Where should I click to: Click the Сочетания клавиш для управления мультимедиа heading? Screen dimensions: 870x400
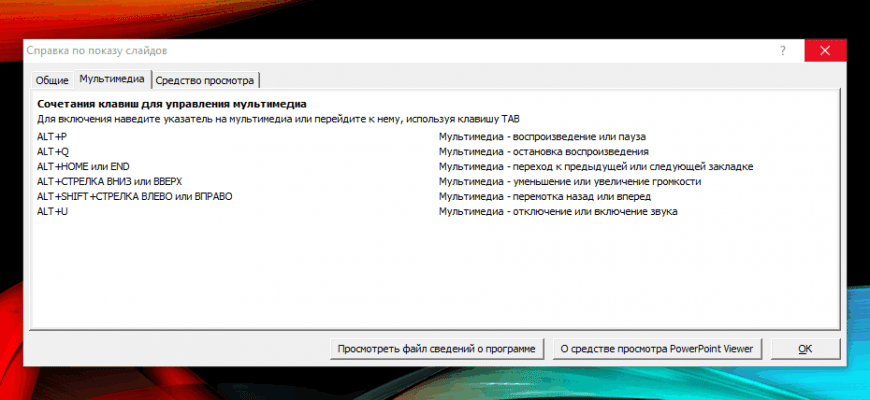point(172,104)
